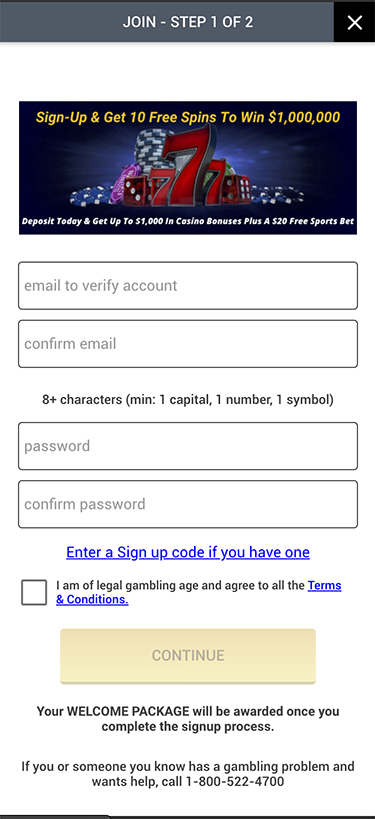Click the CONTINUE button
375x819 pixels.
point(188,656)
